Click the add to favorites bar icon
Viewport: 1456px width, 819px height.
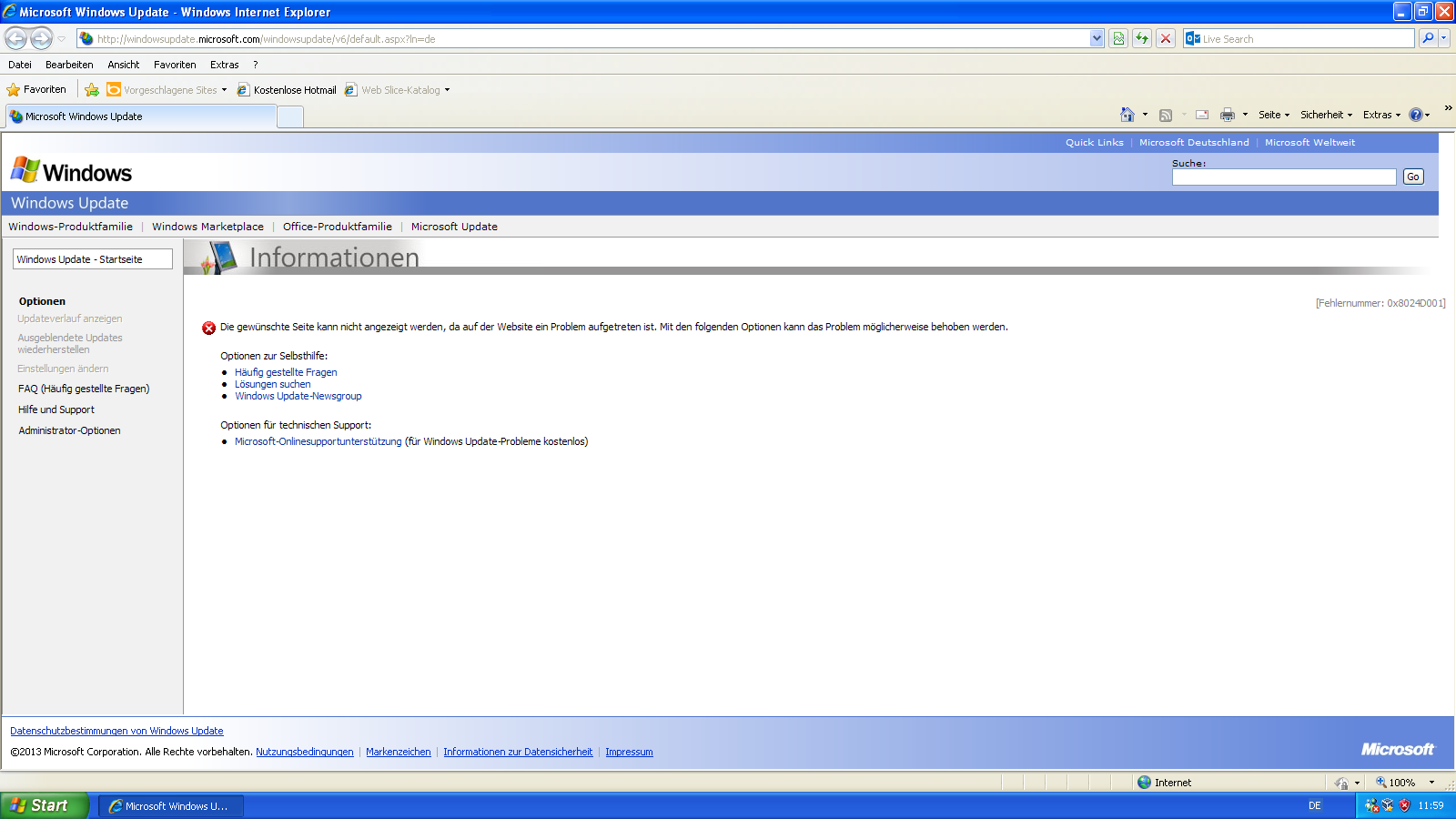click(92, 89)
